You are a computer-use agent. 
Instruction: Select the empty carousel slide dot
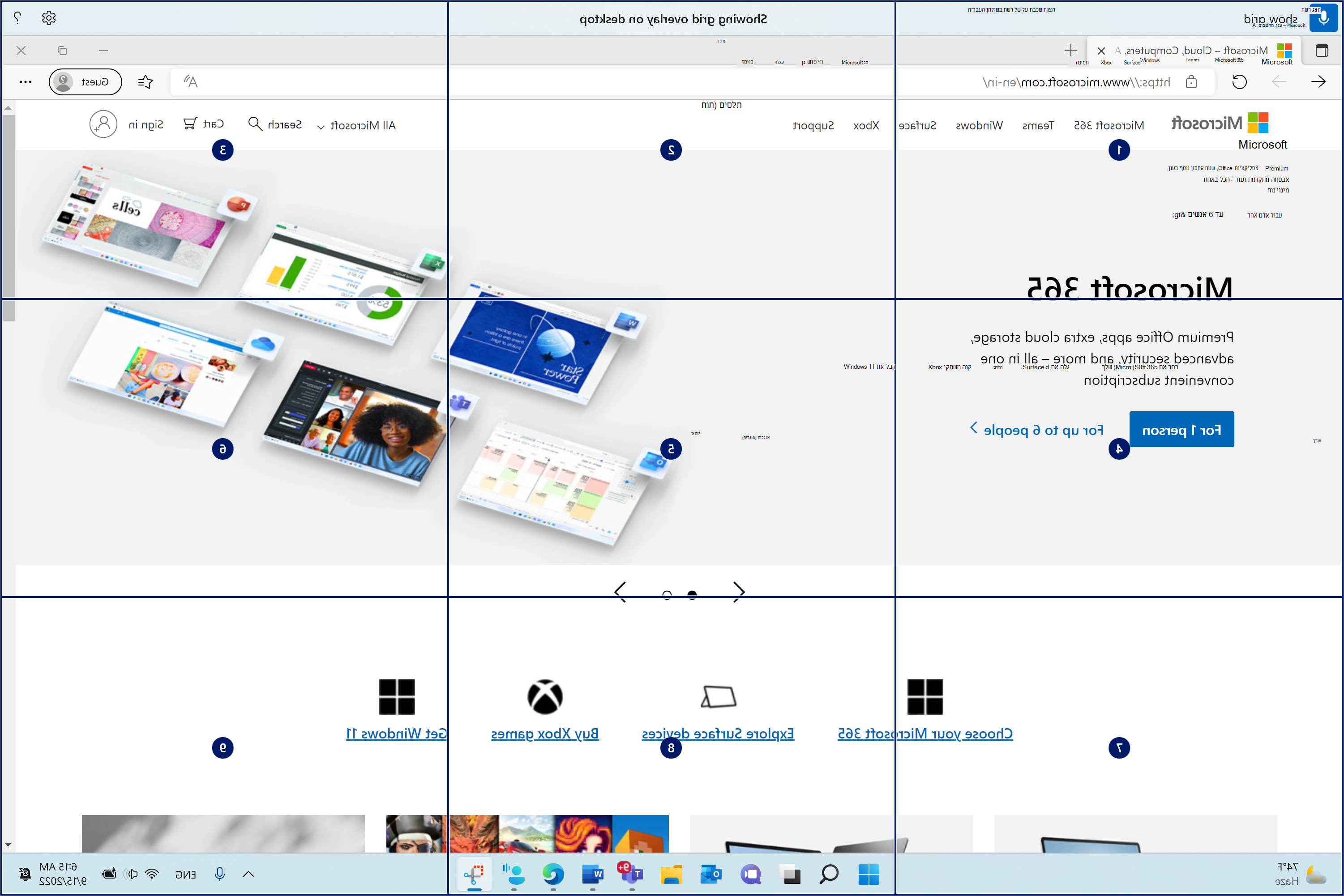[667, 595]
